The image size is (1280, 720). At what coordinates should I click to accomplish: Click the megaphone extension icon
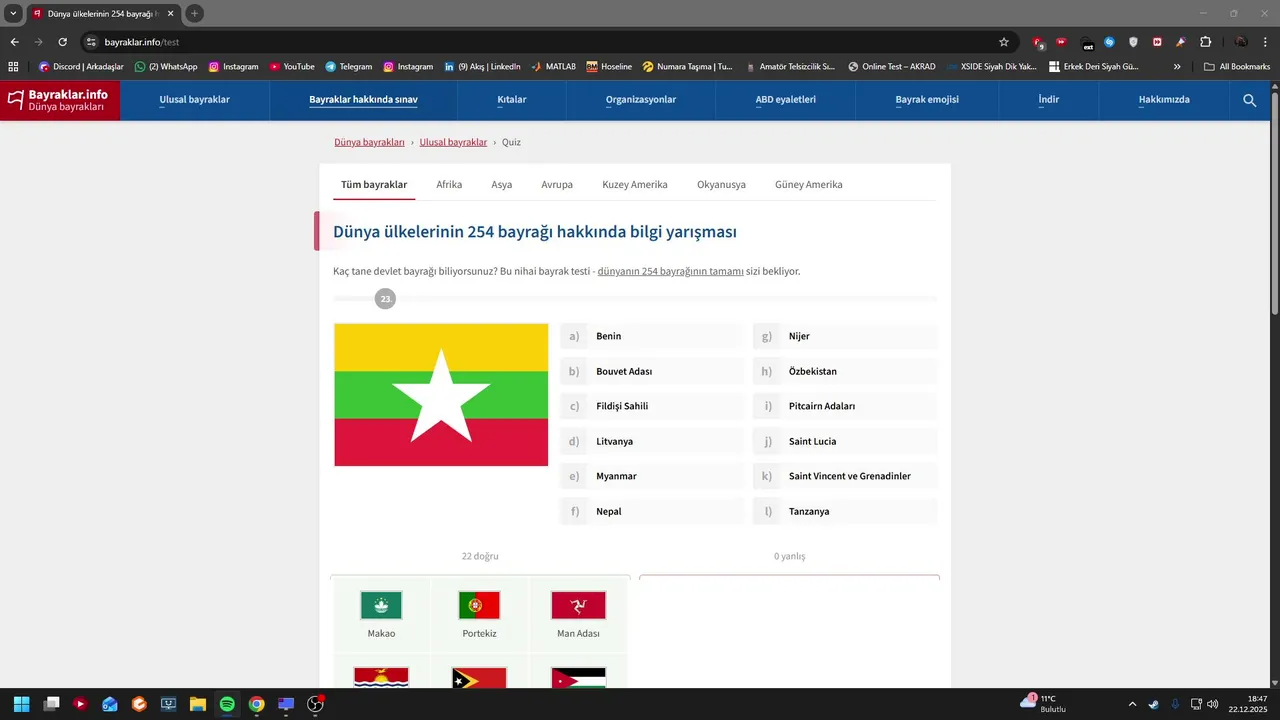point(1181,42)
